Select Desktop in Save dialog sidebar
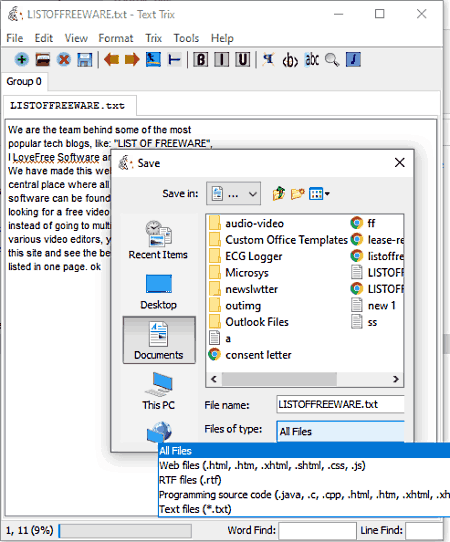The image size is (450, 542). point(158,292)
